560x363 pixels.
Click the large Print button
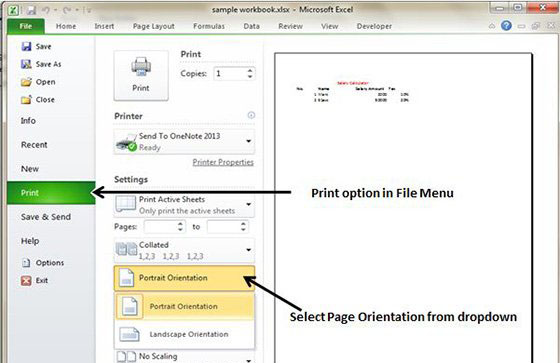(x=141, y=75)
